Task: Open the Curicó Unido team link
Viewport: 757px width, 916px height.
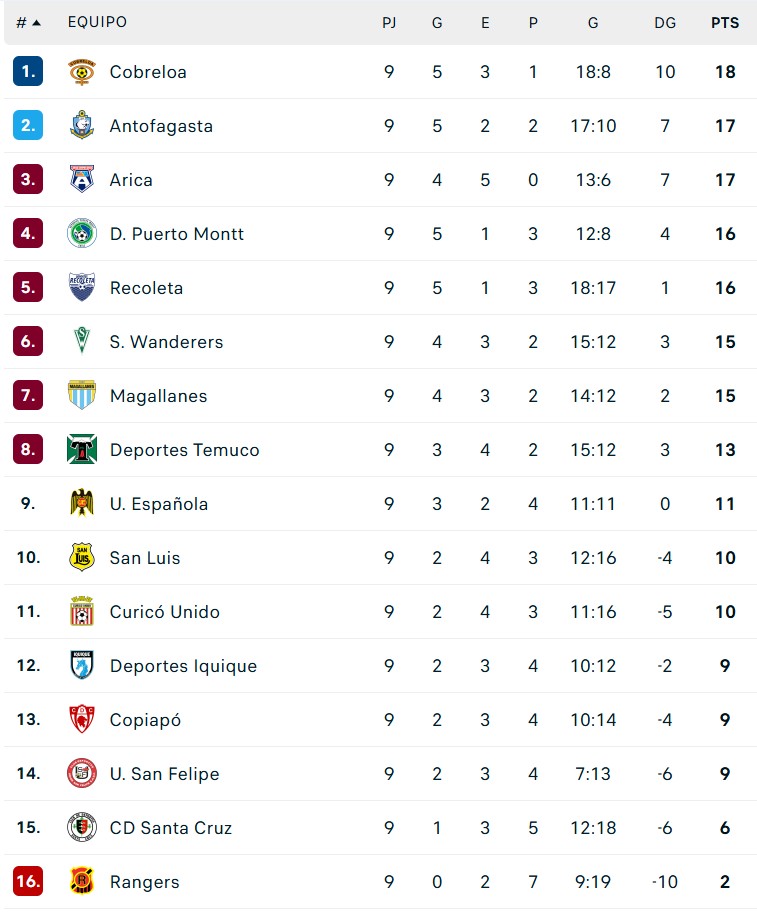Action: [164, 612]
